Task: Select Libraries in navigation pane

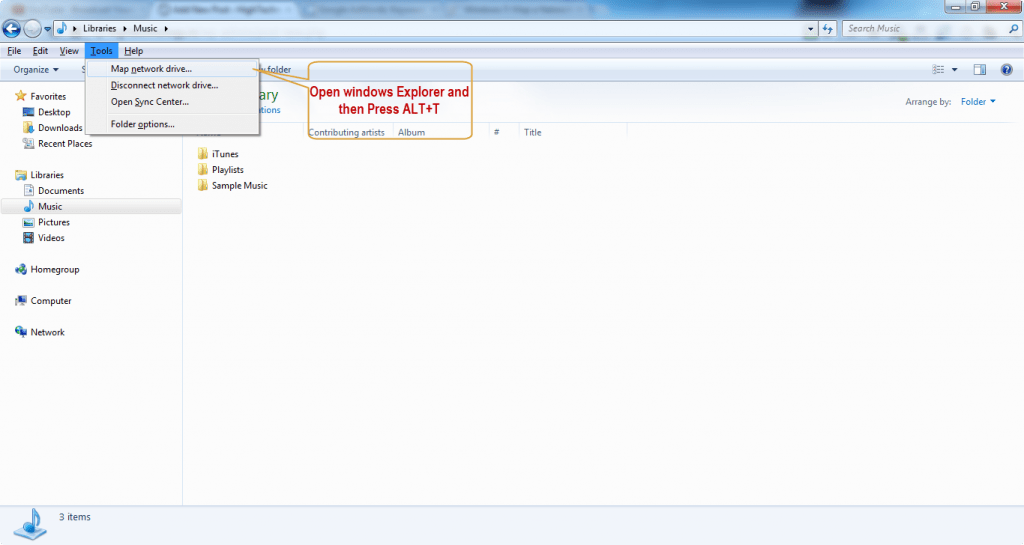Action: [x=47, y=175]
